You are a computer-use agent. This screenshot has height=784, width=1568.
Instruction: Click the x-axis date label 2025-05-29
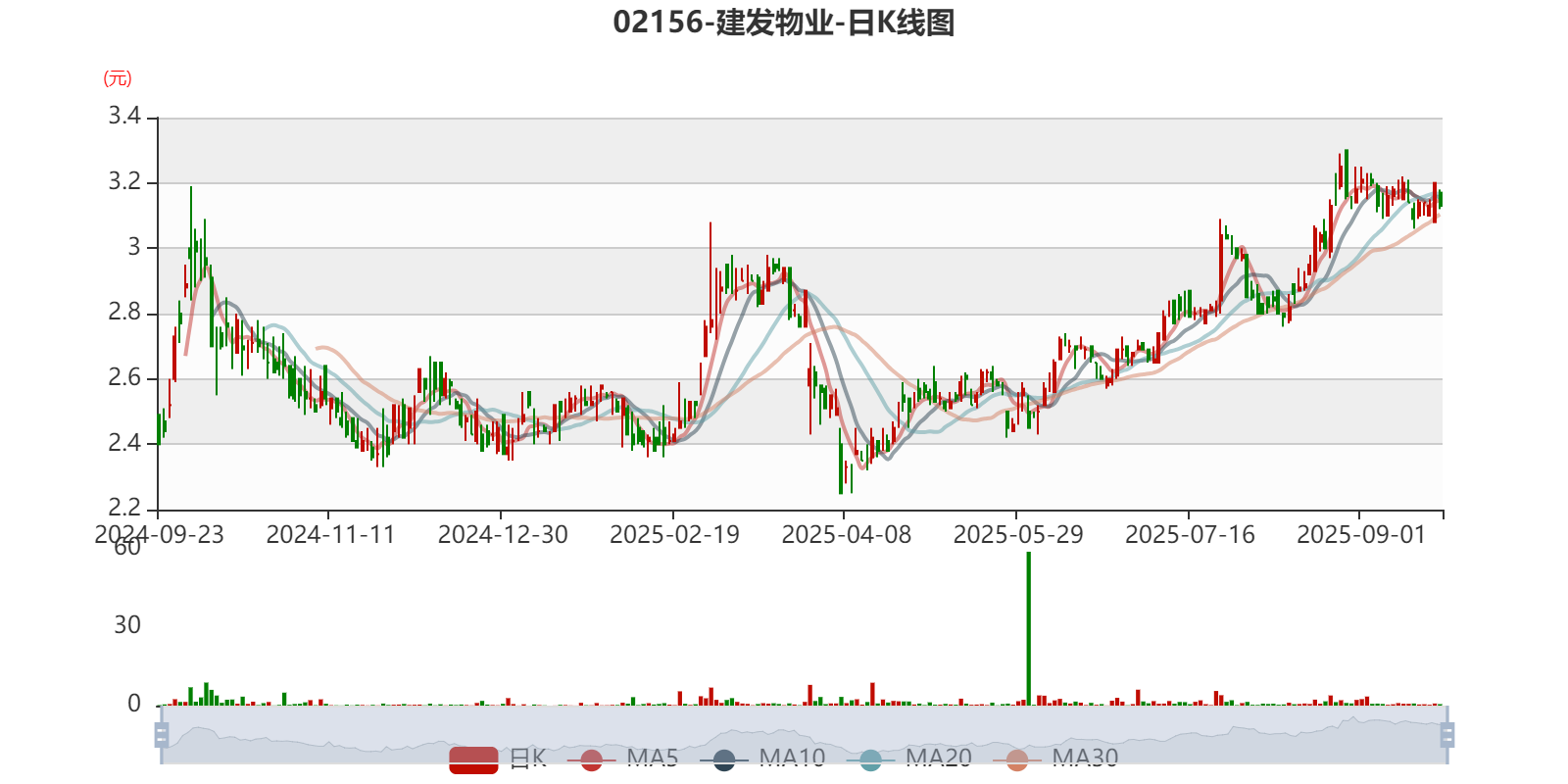[x=1018, y=535]
